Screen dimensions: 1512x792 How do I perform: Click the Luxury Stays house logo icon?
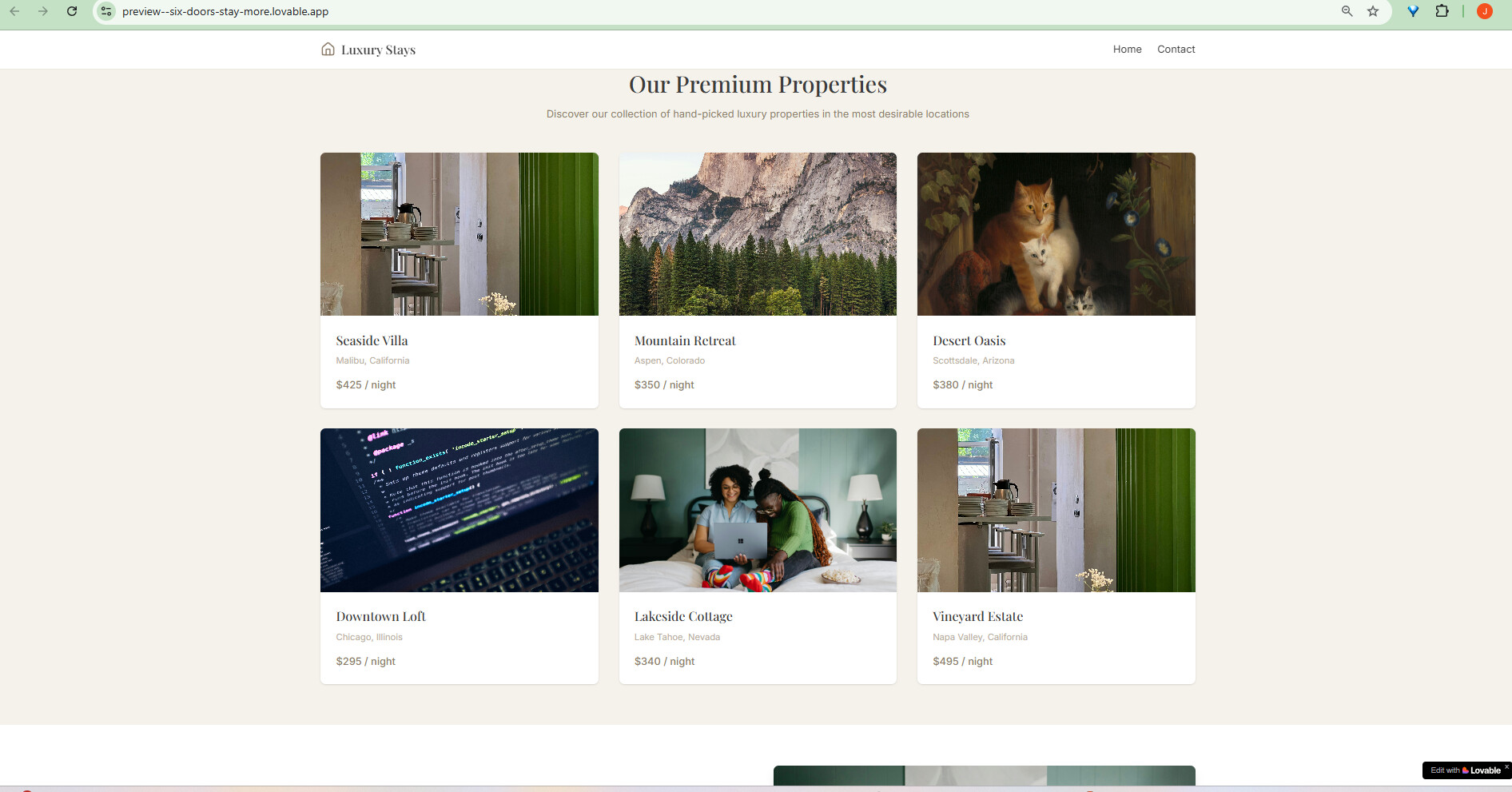328,50
